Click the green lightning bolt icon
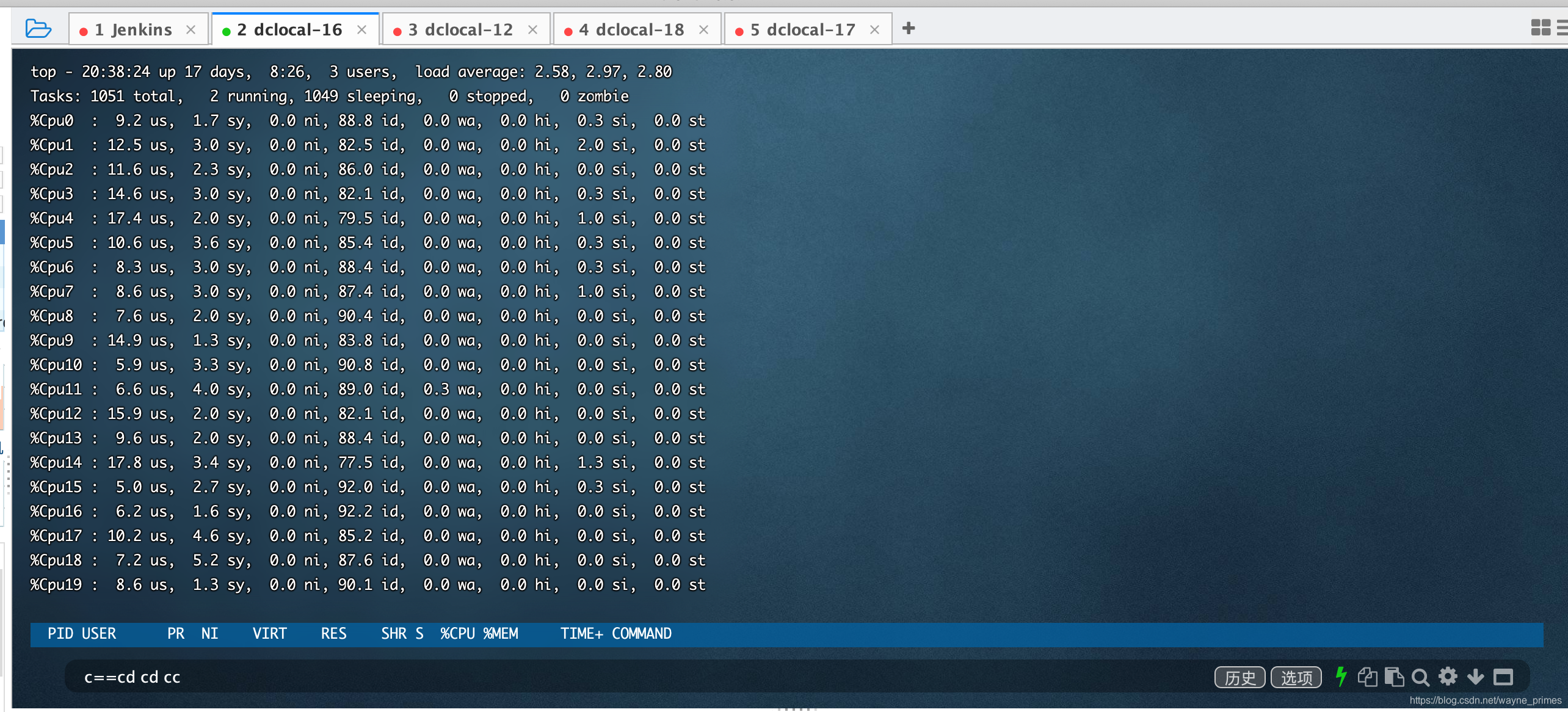The image size is (1568, 712). coord(1340,677)
